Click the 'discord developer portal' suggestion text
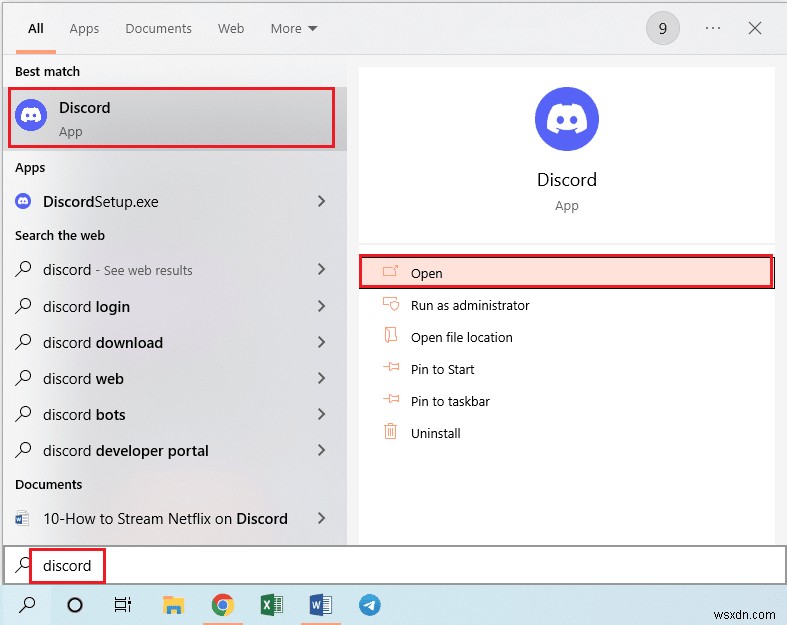787x625 pixels. [x=125, y=451]
